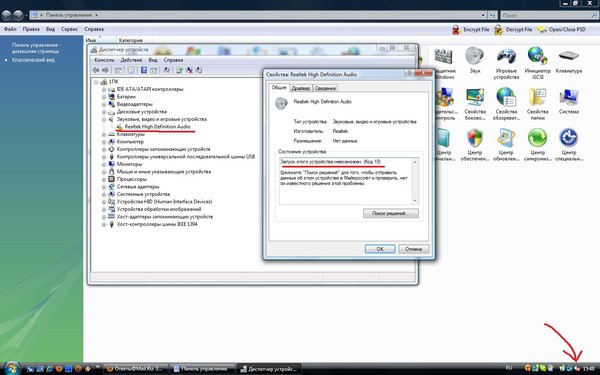Select Устройства обработки изображений row
The width and height of the screenshot is (600, 375).
click(159, 209)
